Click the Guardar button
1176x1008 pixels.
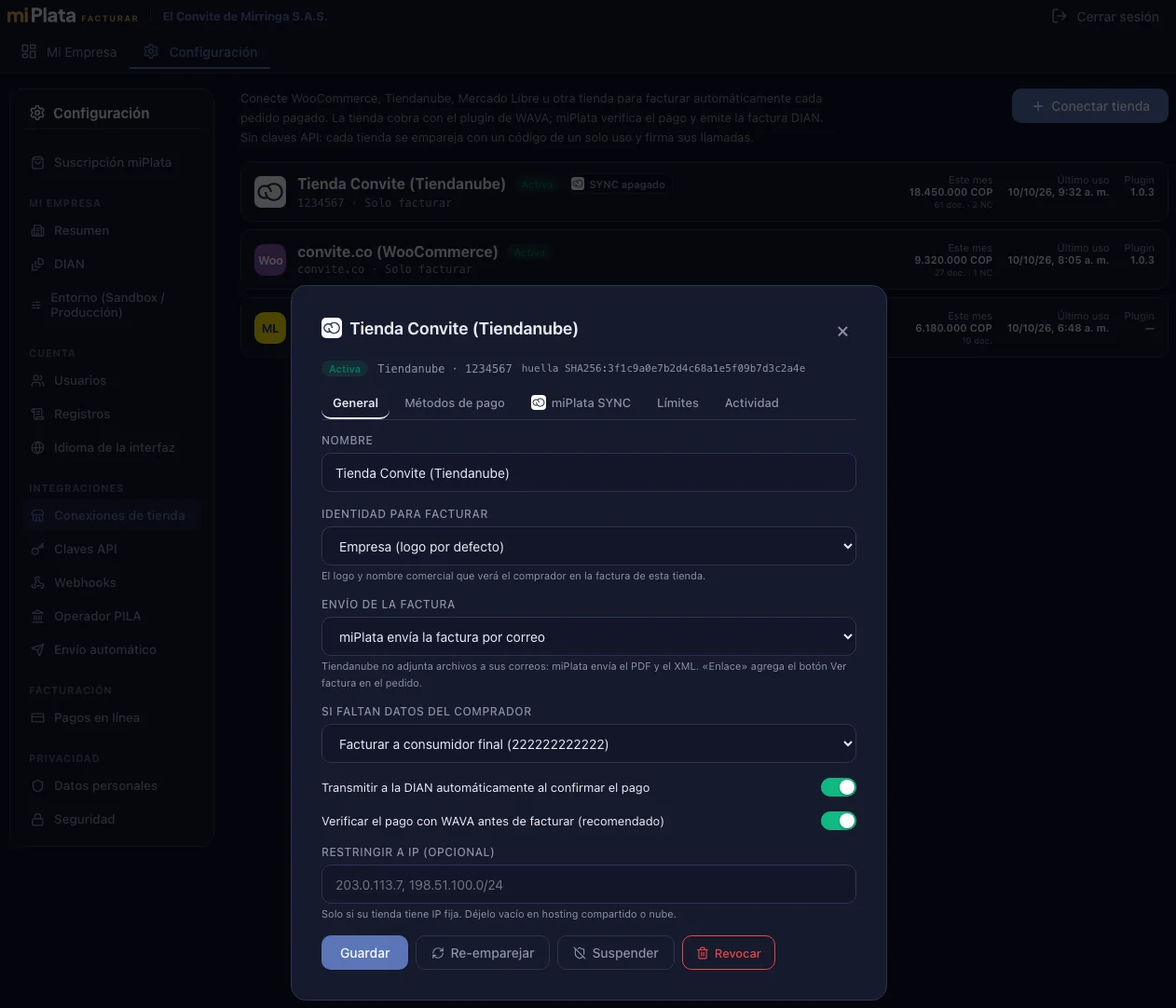pos(365,953)
